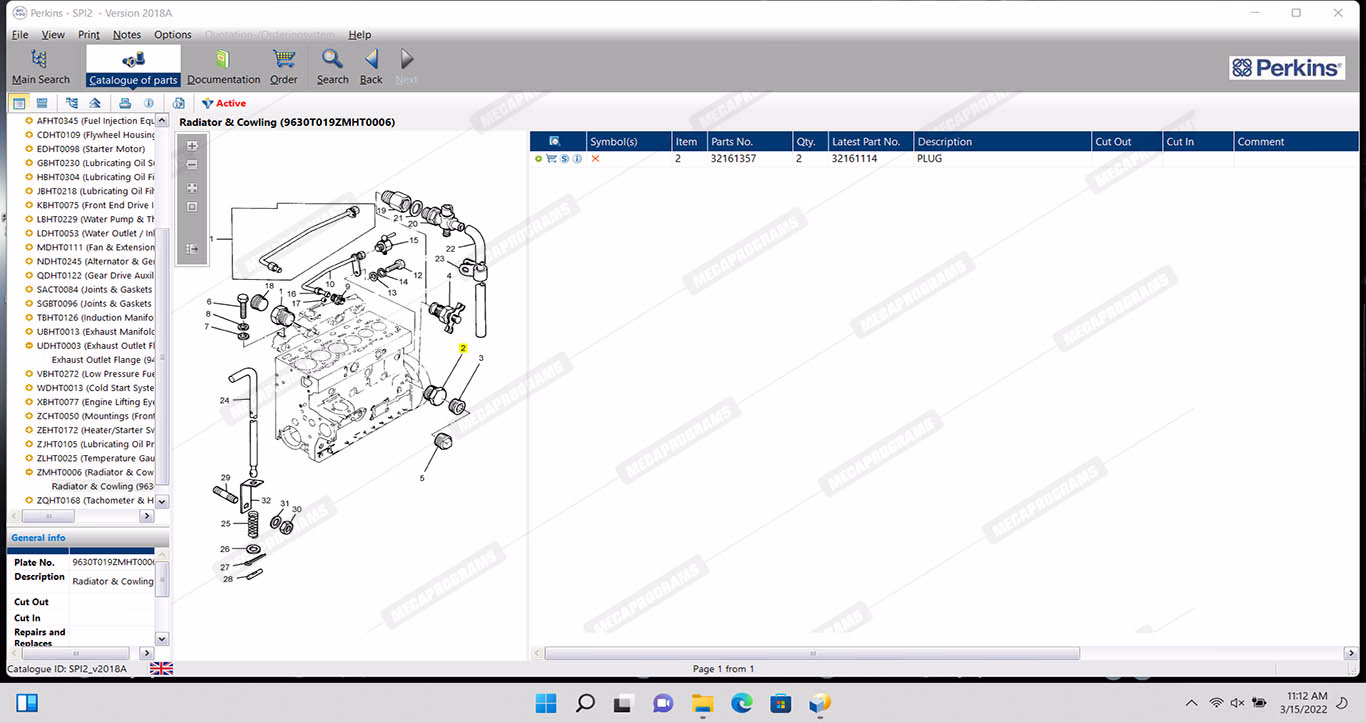Expand XBHT0077 Engine Lifting Eye node
1366x723 pixels.
(29, 402)
